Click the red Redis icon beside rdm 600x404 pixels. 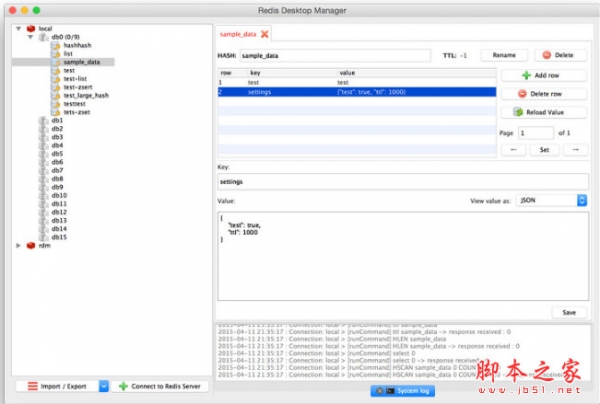(31, 246)
